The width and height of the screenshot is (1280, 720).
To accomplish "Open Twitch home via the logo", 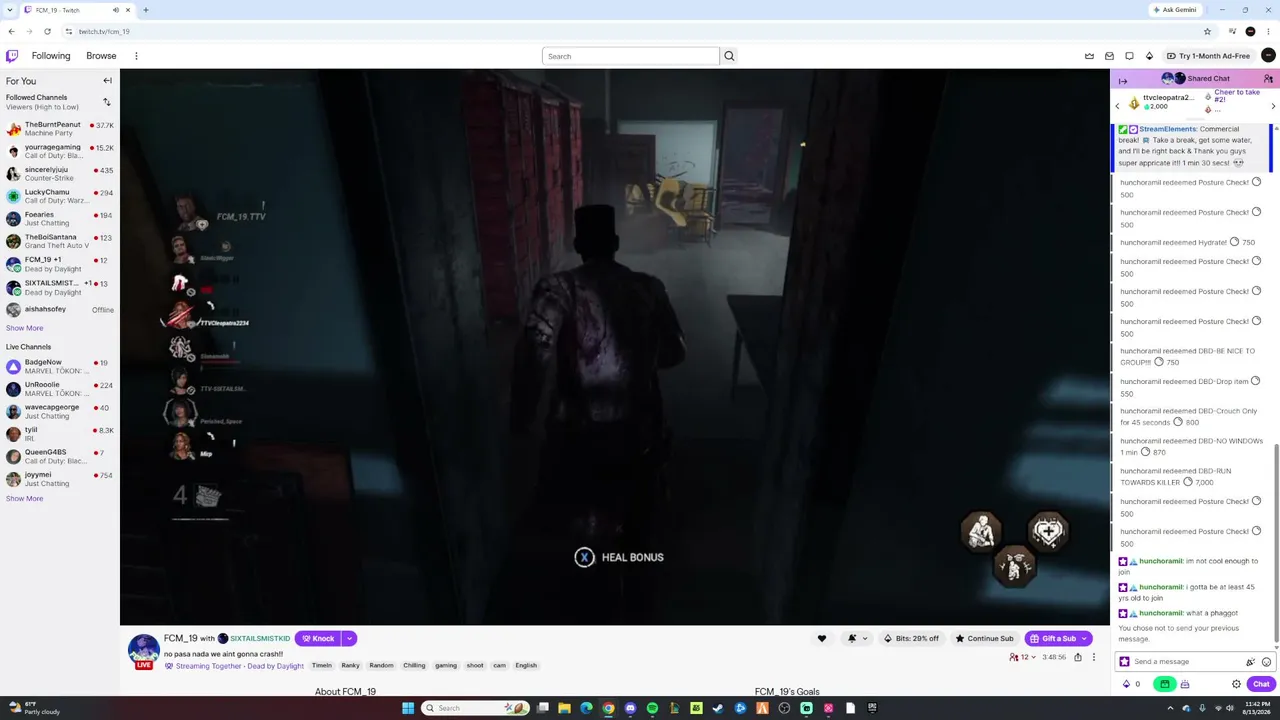I will [12, 56].
